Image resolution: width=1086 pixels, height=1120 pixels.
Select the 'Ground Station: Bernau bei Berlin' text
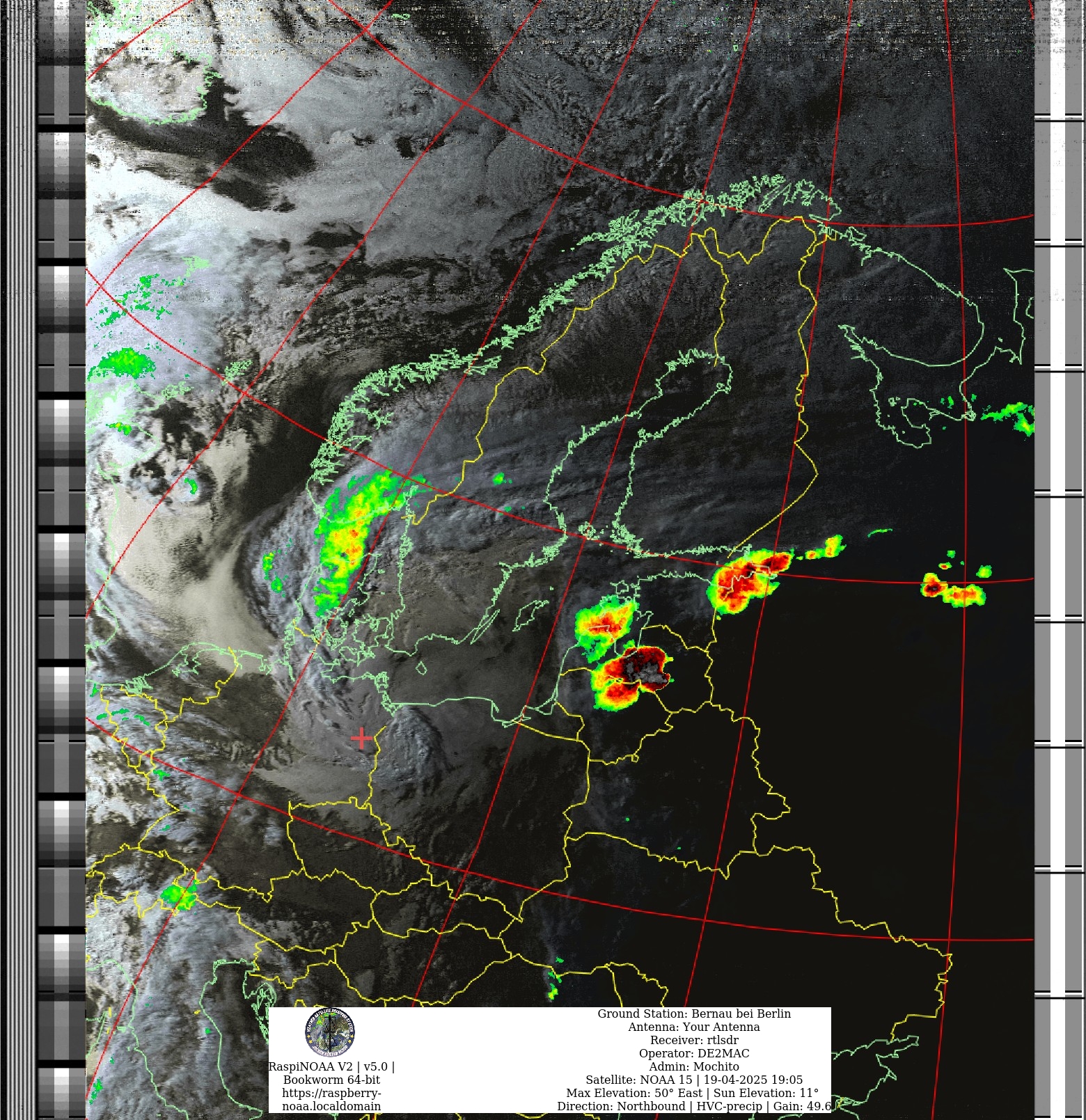pos(694,1013)
